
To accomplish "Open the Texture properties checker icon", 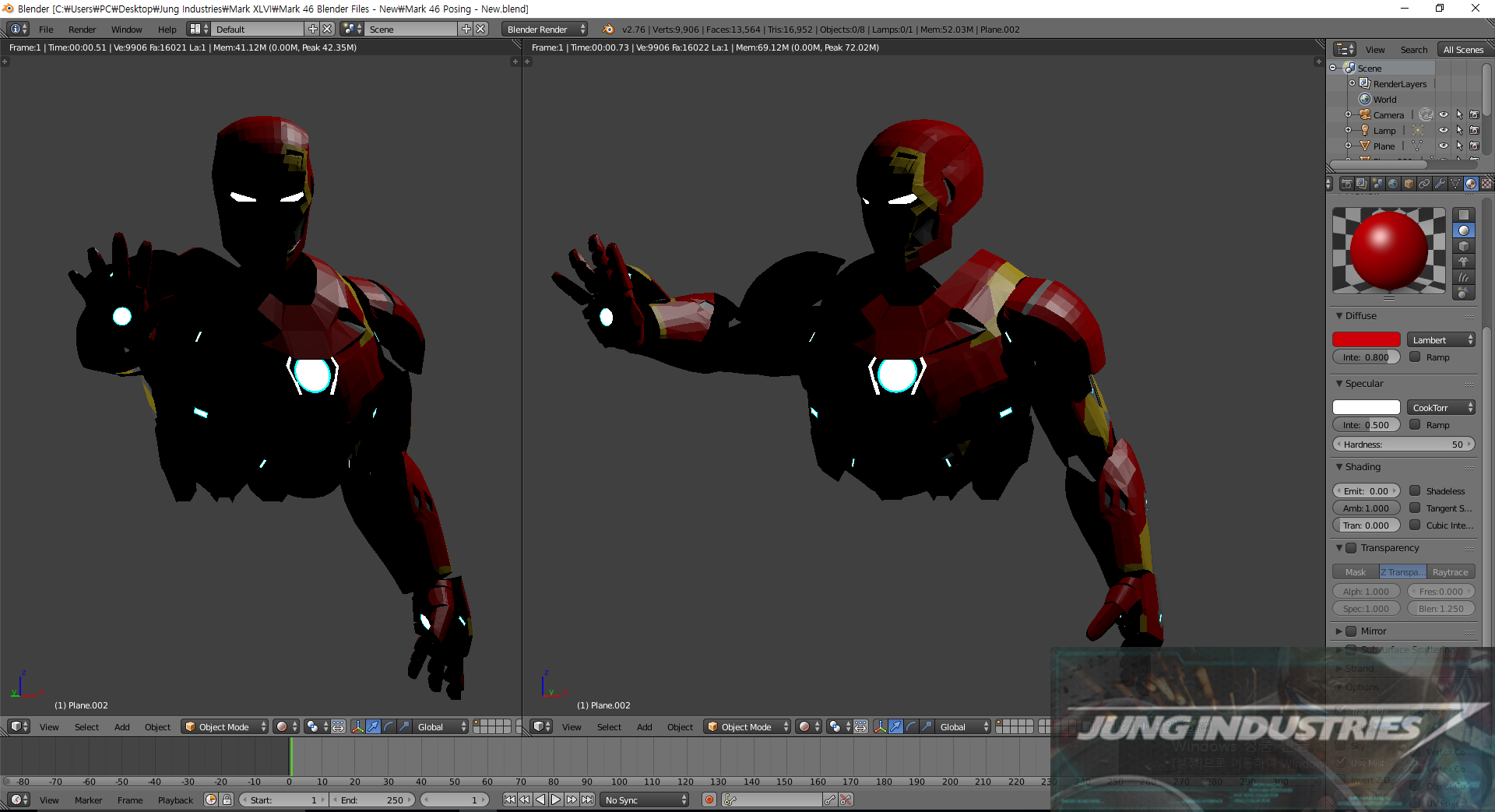I will [1486, 184].
